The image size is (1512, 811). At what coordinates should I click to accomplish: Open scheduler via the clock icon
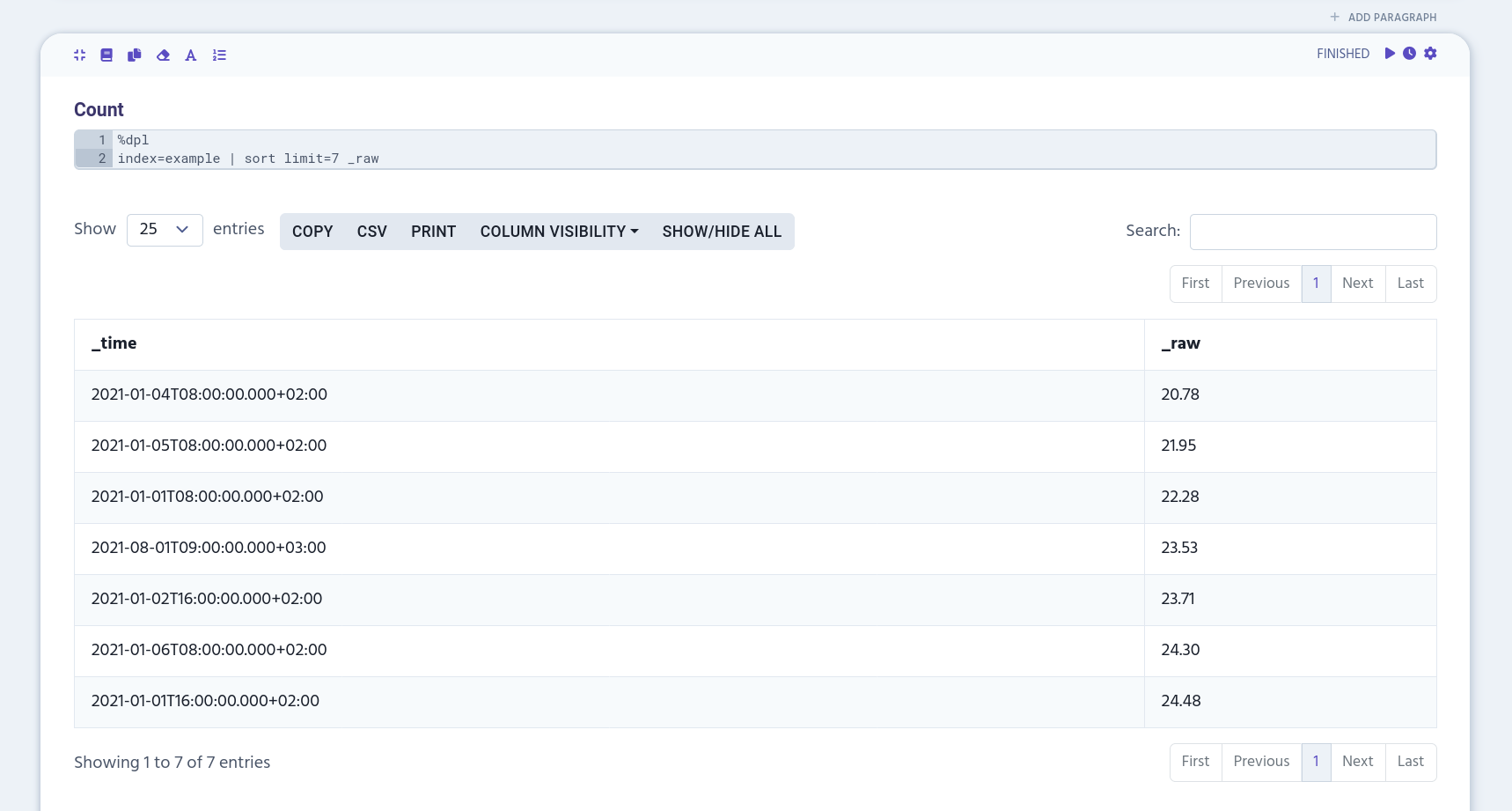pos(1409,53)
